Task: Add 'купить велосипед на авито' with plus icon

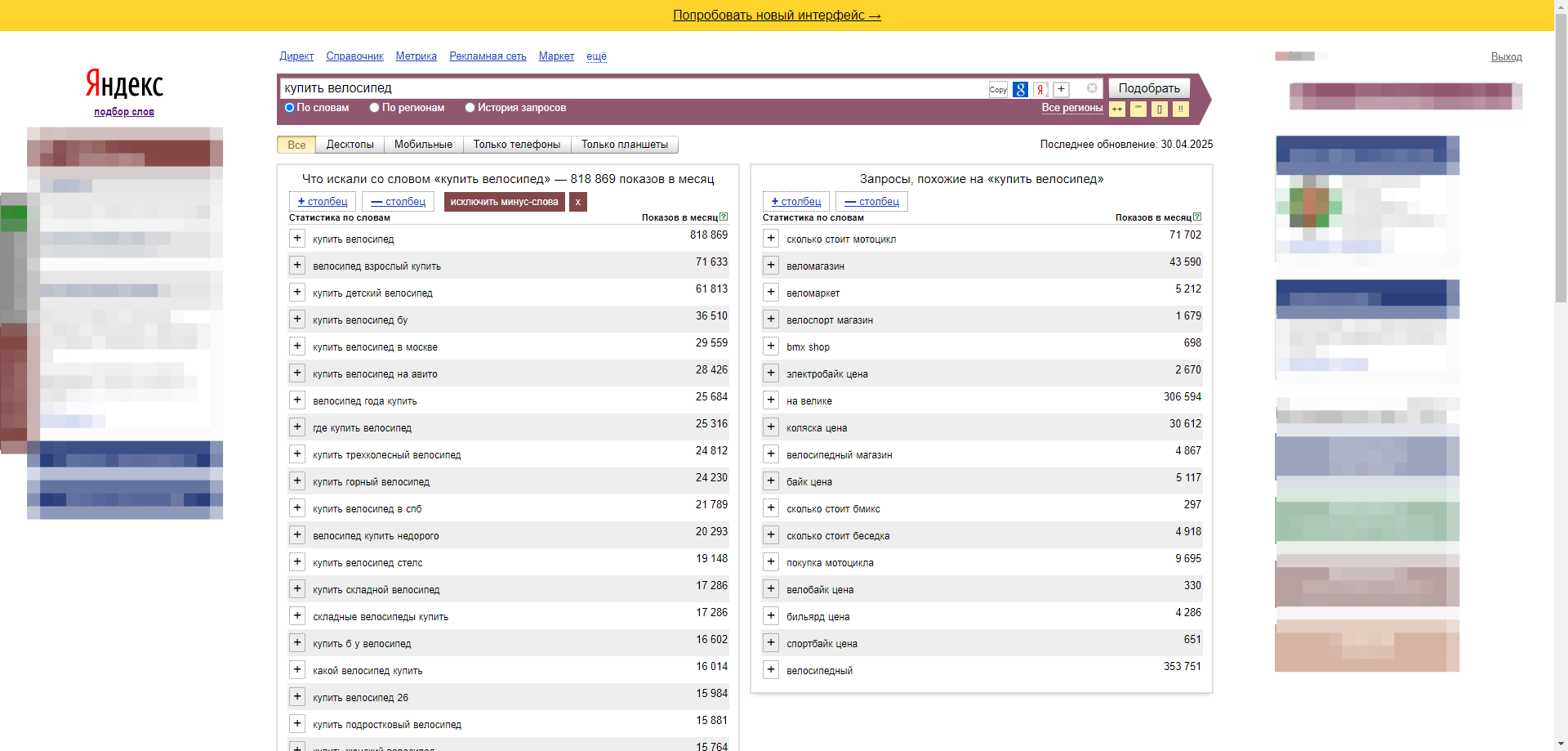Action: click(297, 373)
